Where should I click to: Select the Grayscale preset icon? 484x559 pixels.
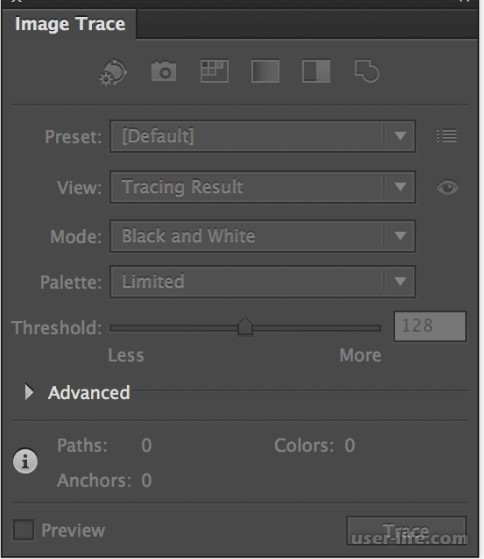(265, 71)
